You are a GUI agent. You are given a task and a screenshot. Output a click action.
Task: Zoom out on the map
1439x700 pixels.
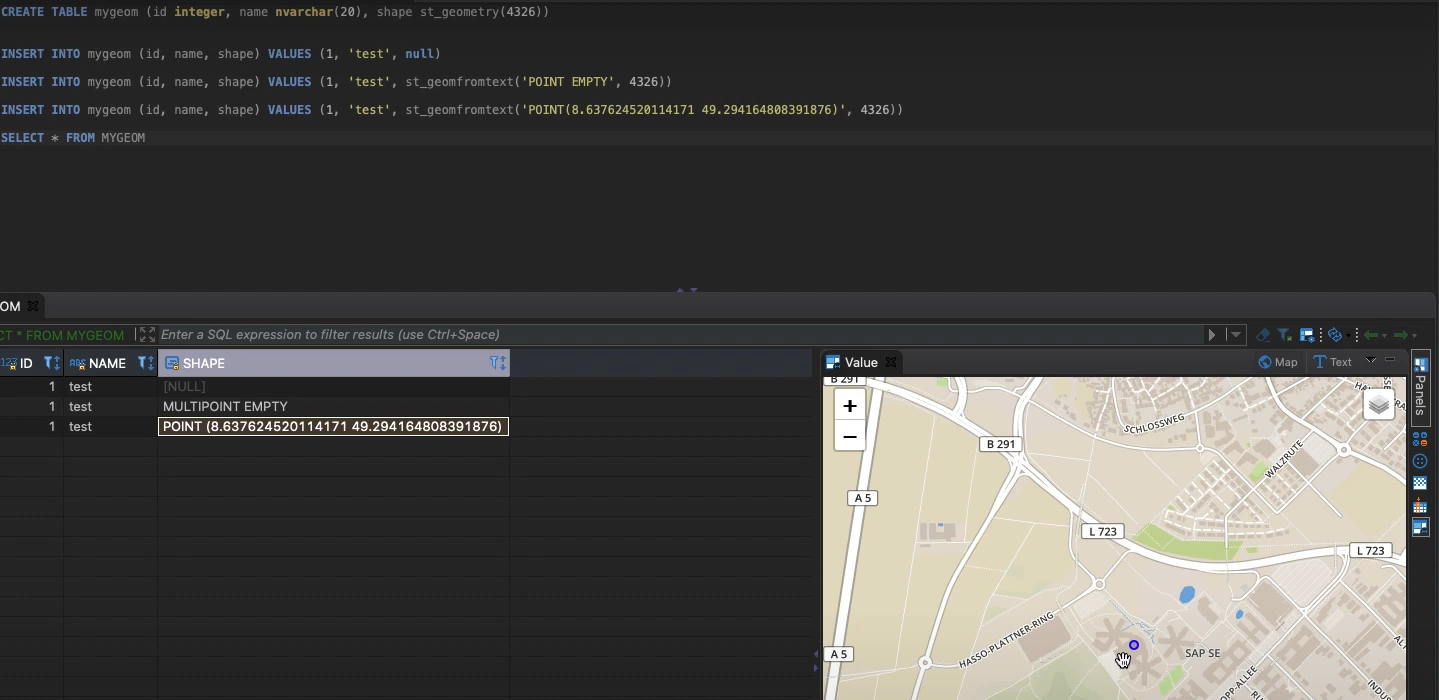point(849,436)
